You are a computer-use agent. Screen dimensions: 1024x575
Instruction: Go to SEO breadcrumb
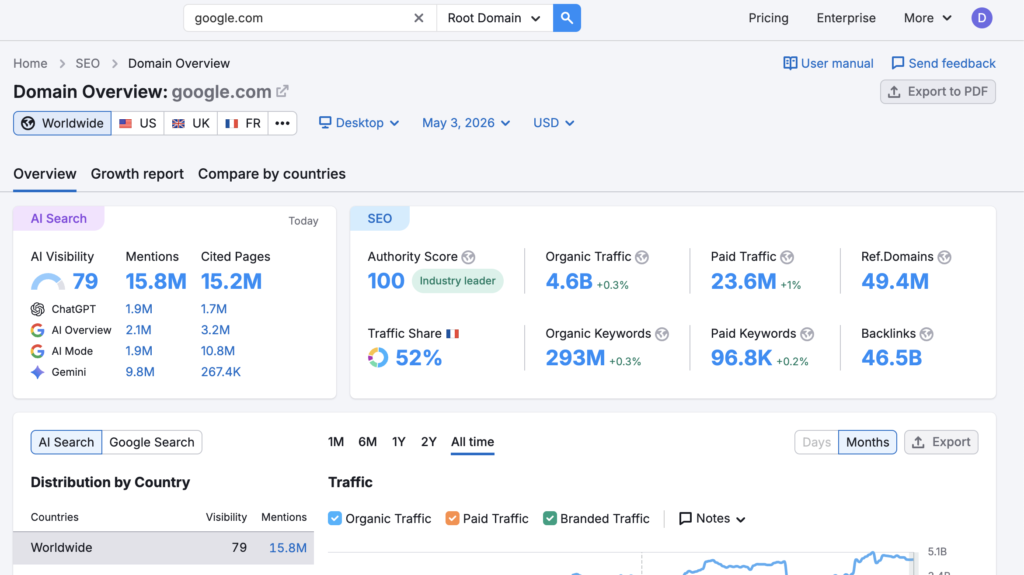tap(88, 63)
